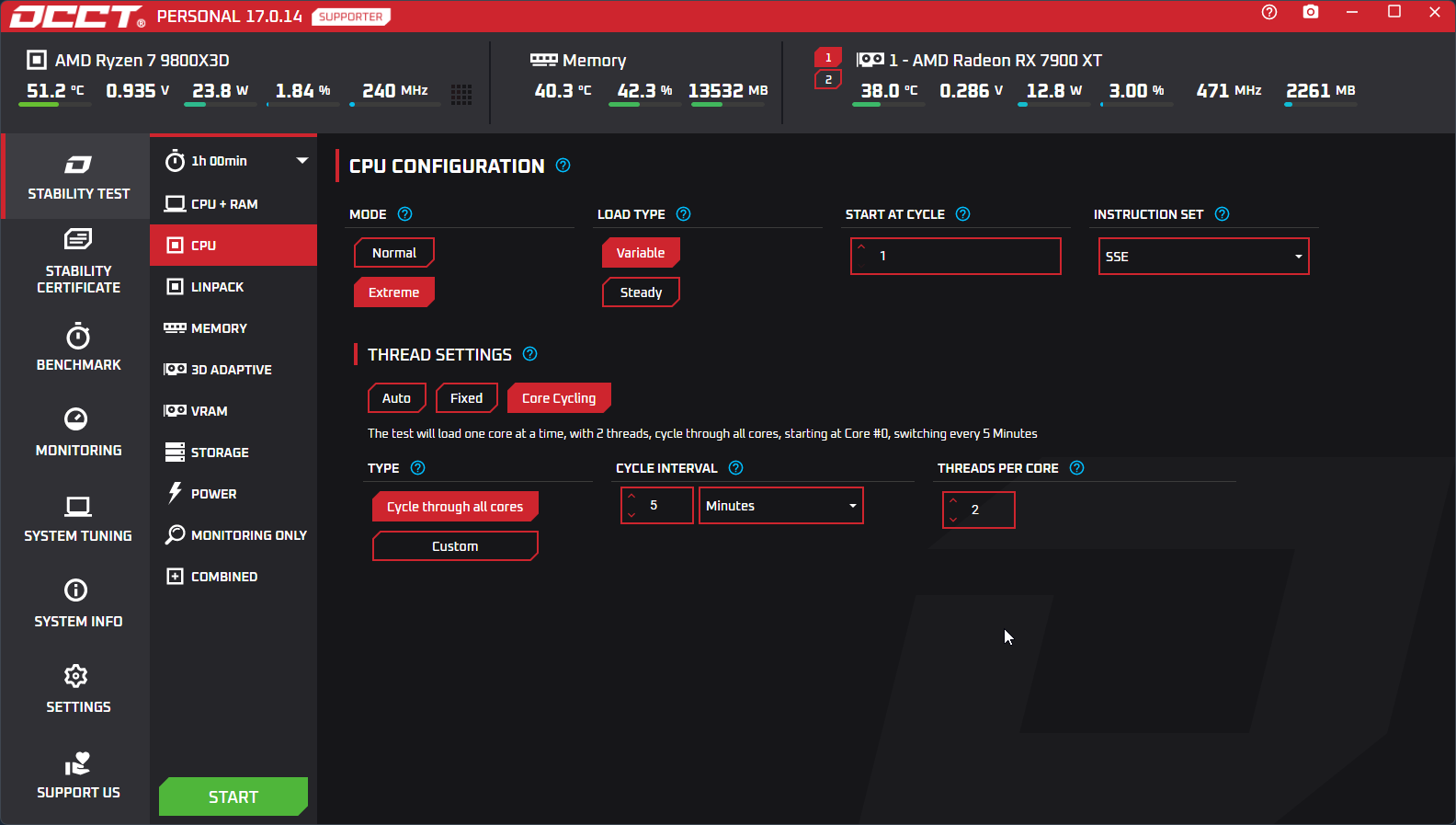Click the AMD Ryzen CPU chip icon

click(37, 60)
